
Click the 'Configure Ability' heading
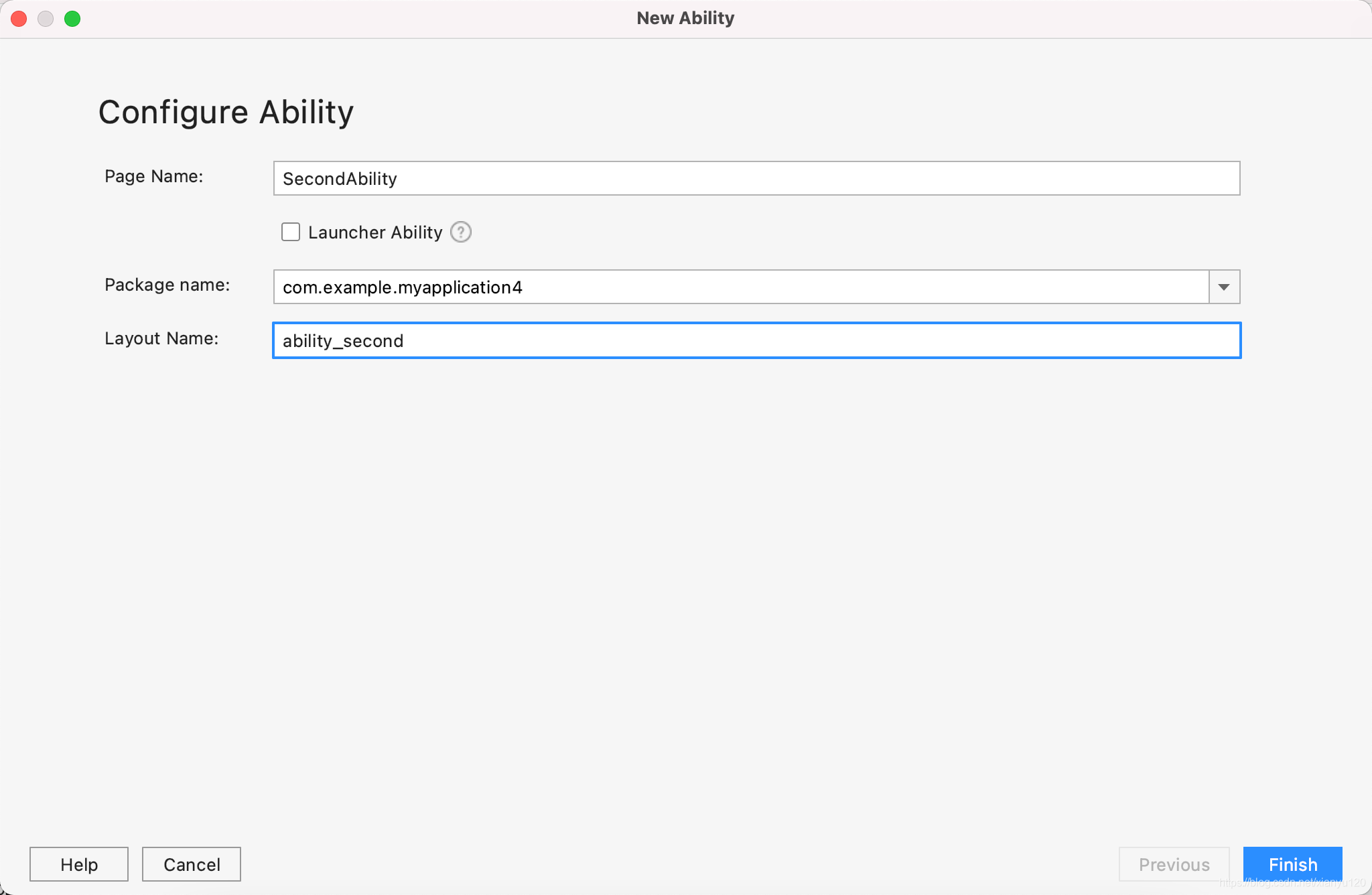[x=226, y=112]
